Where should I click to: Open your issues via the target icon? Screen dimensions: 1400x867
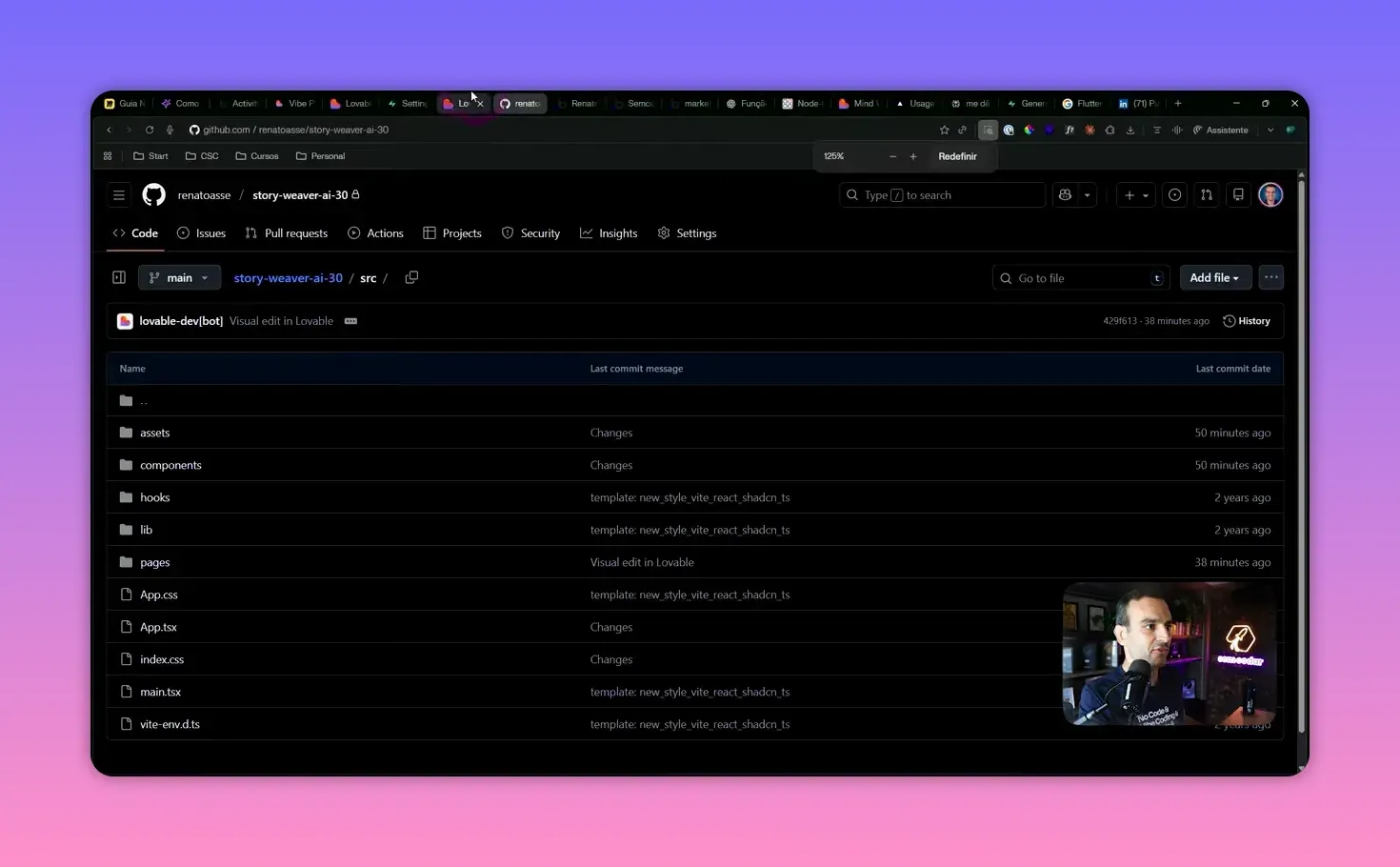[x=1174, y=194]
